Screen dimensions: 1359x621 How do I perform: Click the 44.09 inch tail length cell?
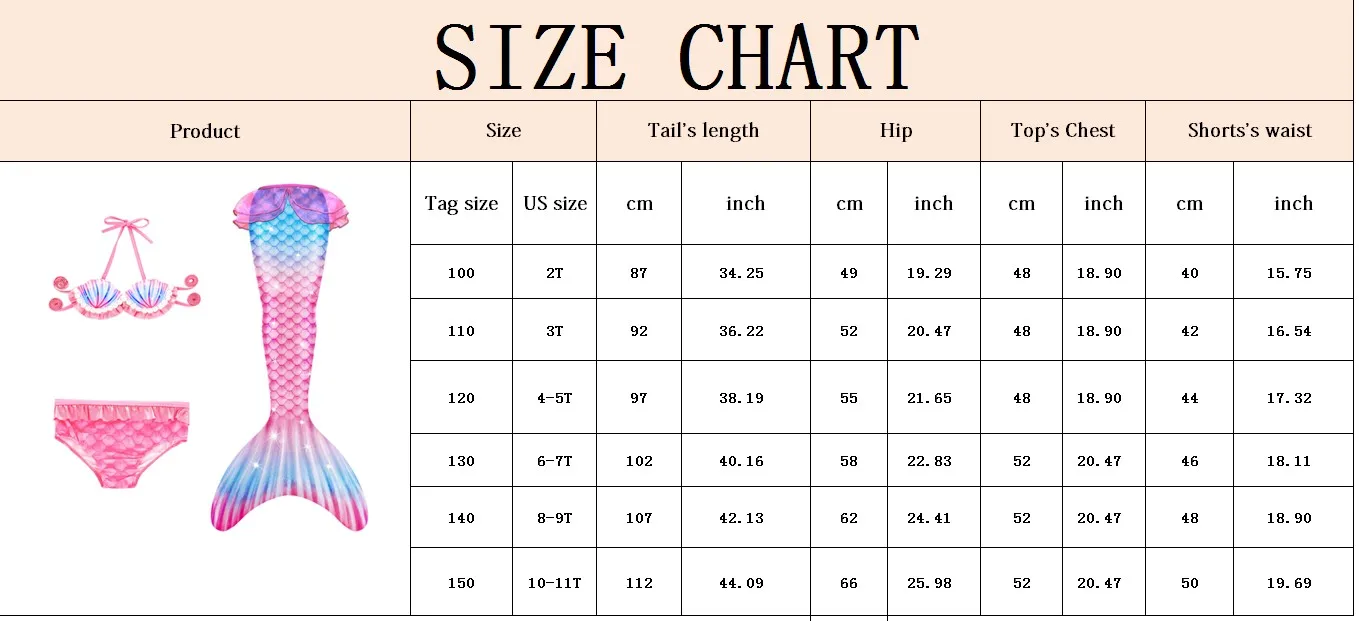click(x=745, y=582)
